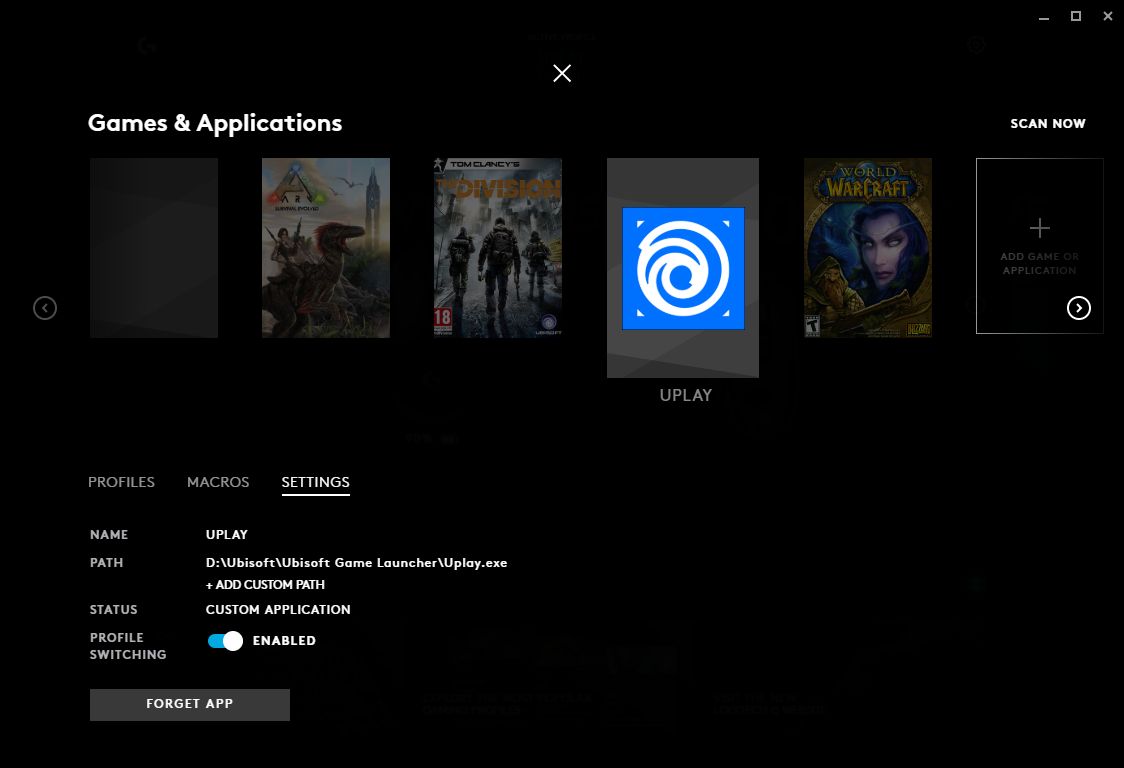The height and width of the screenshot is (768, 1124).
Task: Click Scan Now
Action: point(1048,123)
